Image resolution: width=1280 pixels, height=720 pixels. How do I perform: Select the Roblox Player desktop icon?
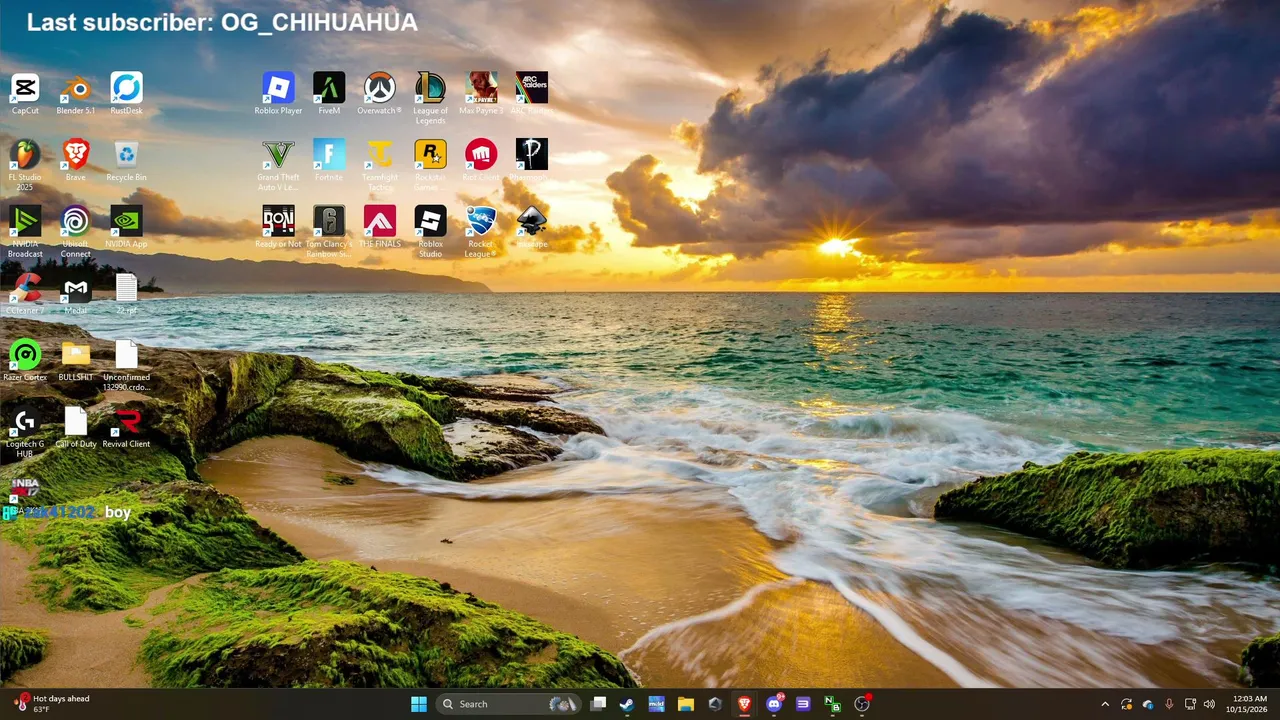coord(278,93)
